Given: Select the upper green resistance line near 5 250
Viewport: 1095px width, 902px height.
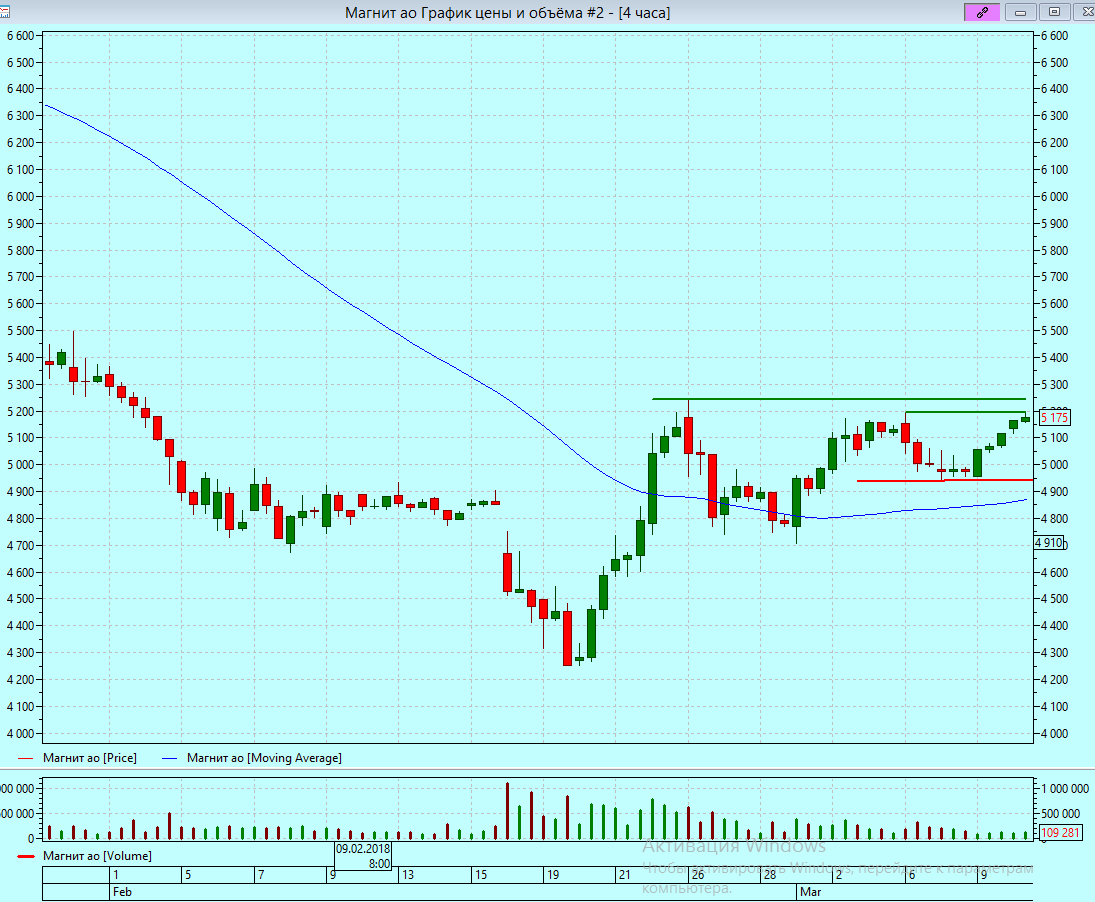Looking at the screenshot, I should point(838,399).
